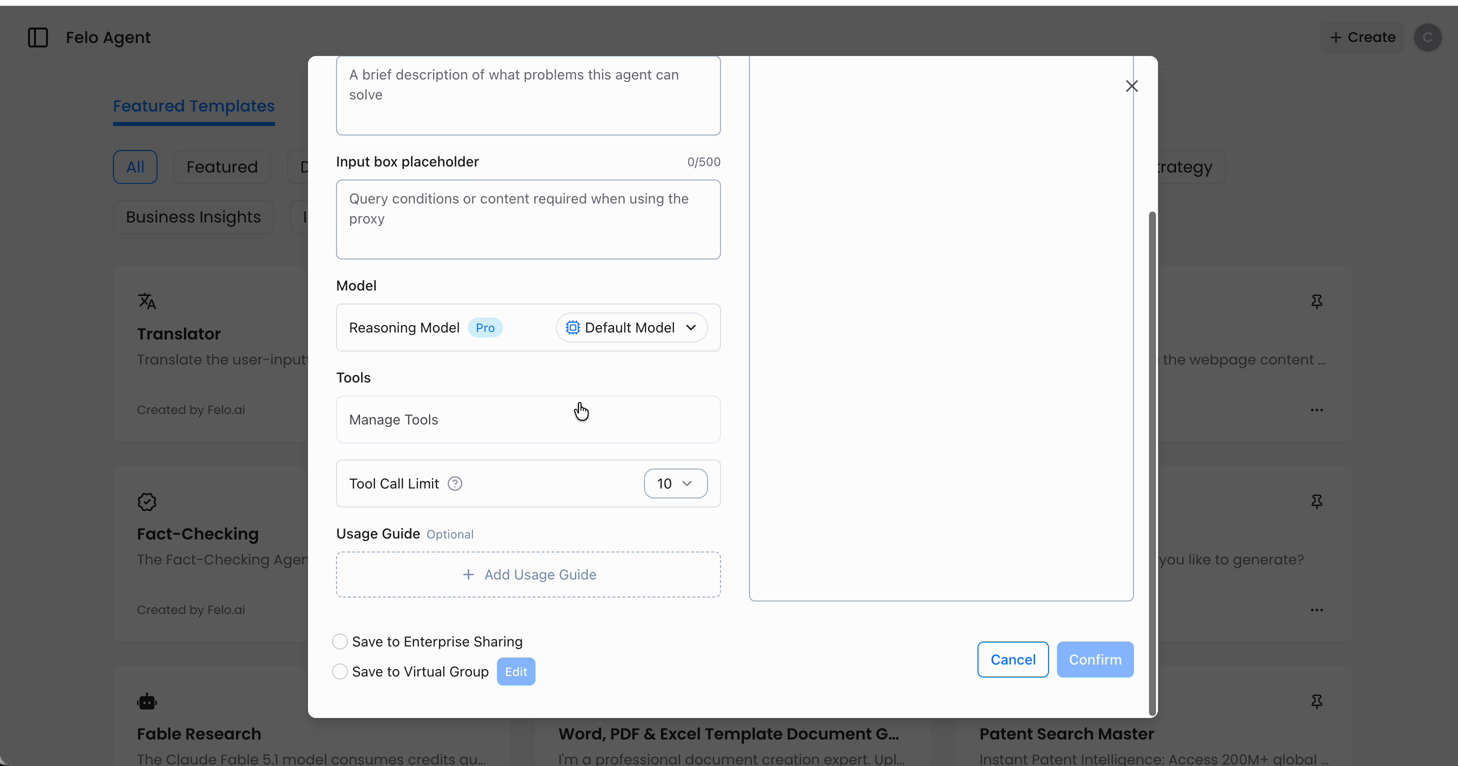The width and height of the screenshot is (1458, 766).
Task: Click the plus icon in Add Usage Guide
Action: pyautogui.click(x=468, y=575)
